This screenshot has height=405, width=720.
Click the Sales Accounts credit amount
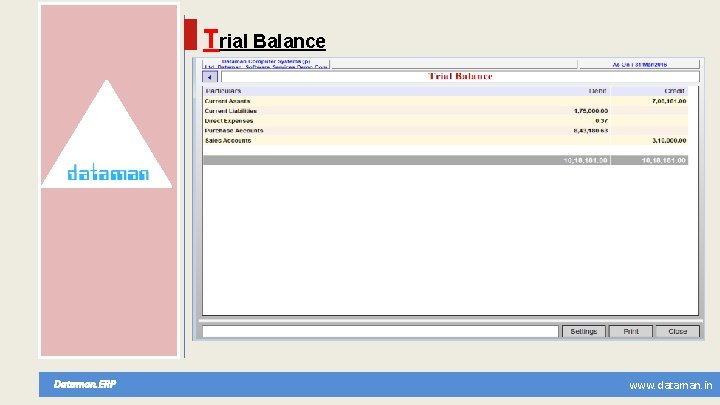(x=669, y=141)
